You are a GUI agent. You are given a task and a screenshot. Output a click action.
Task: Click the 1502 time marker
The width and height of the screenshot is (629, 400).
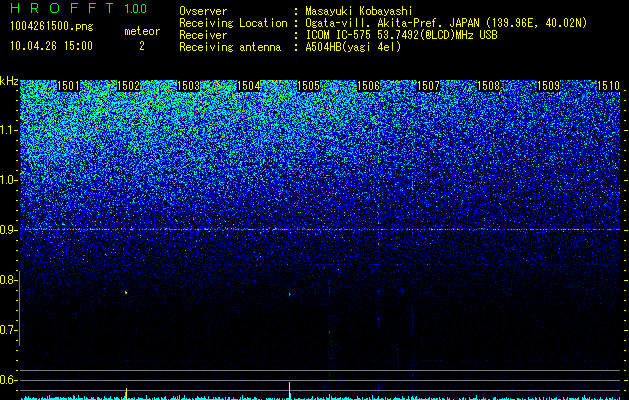128,86
